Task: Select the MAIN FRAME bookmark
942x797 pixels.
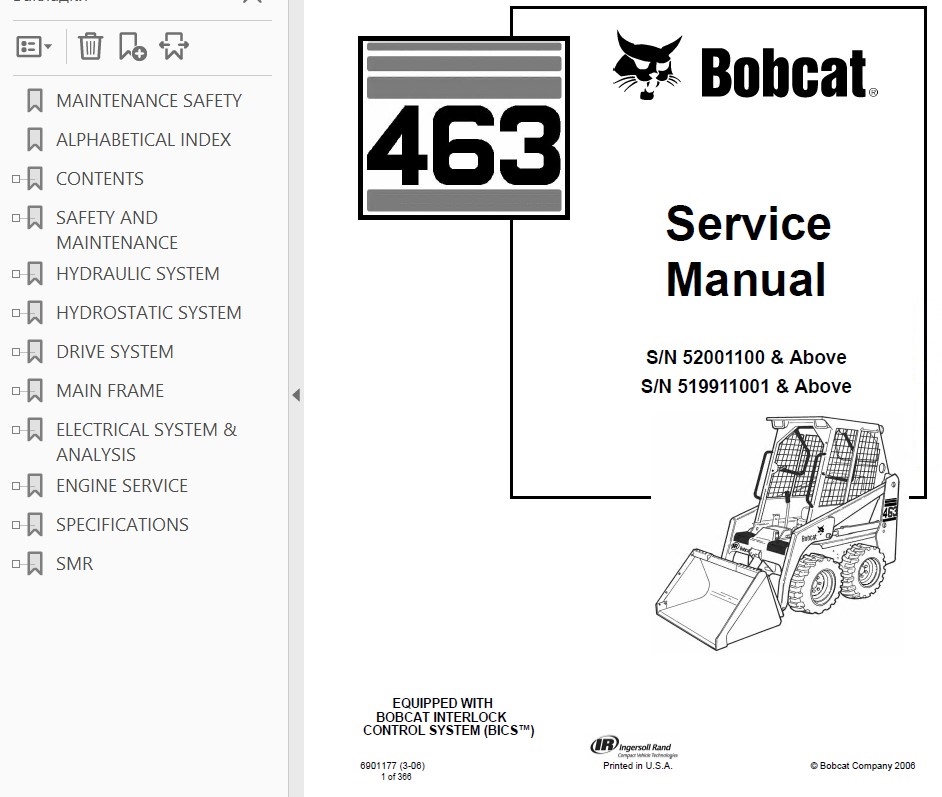Action: pyautogui.click(x=109, y=391)
